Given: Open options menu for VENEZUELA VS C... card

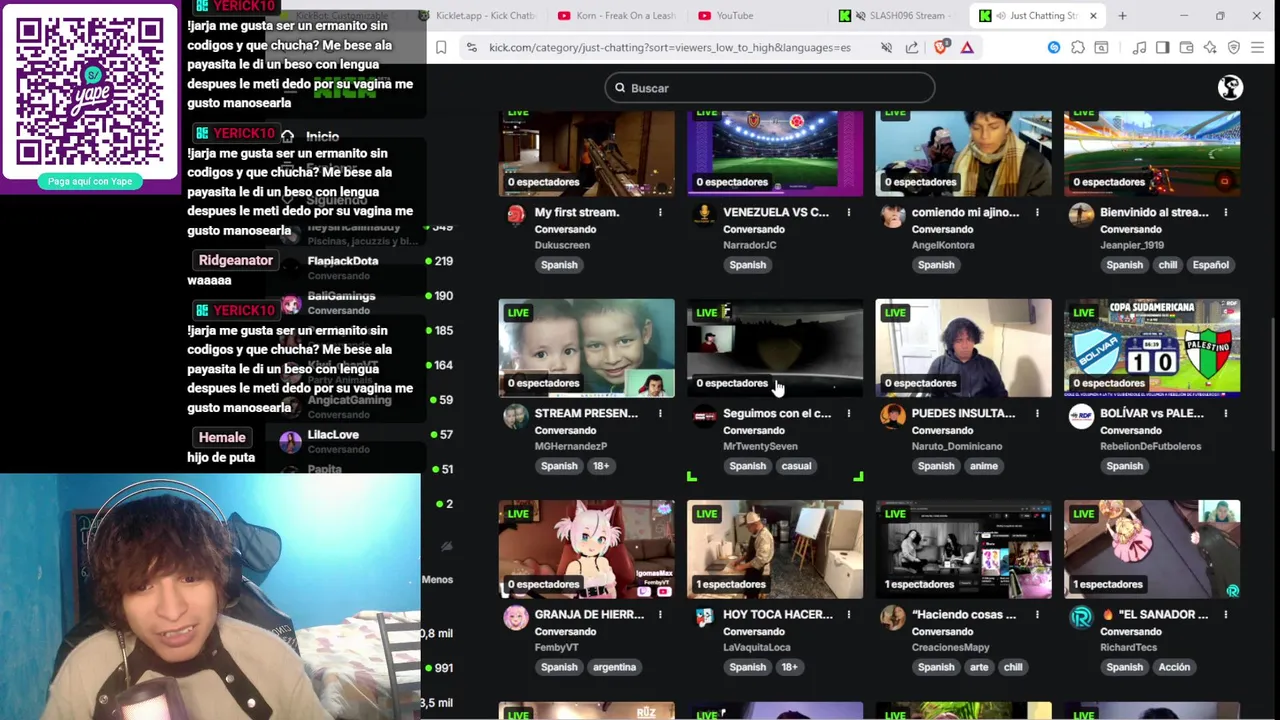Looking at the screenshot, I should [849, 212].
